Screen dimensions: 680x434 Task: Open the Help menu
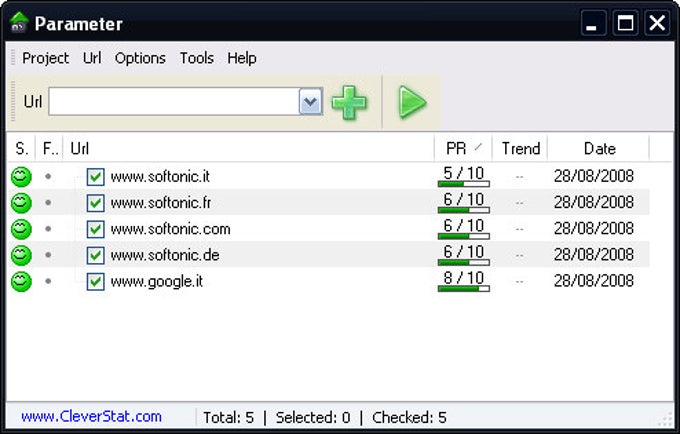click(x=242, y=58)
